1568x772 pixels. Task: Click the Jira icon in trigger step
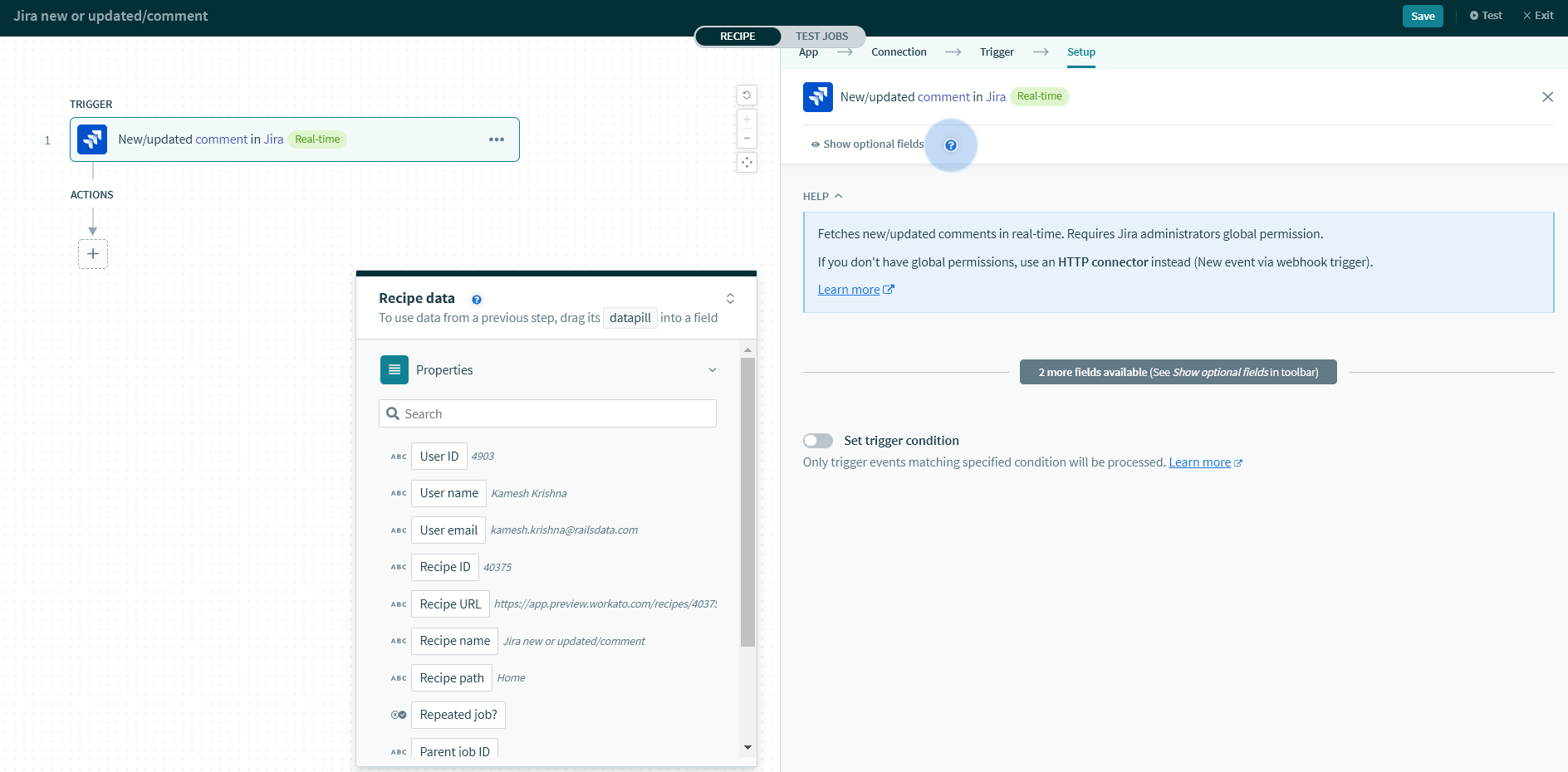pos(92,139)
